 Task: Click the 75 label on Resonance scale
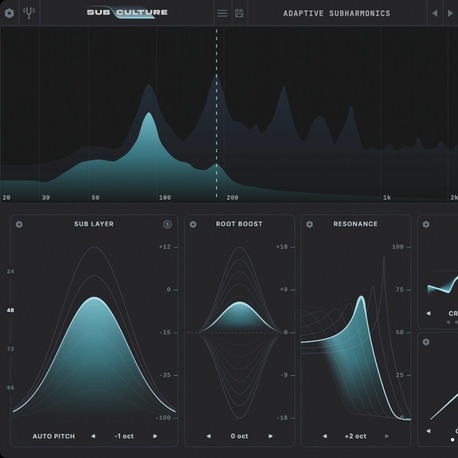pos(400,290)
